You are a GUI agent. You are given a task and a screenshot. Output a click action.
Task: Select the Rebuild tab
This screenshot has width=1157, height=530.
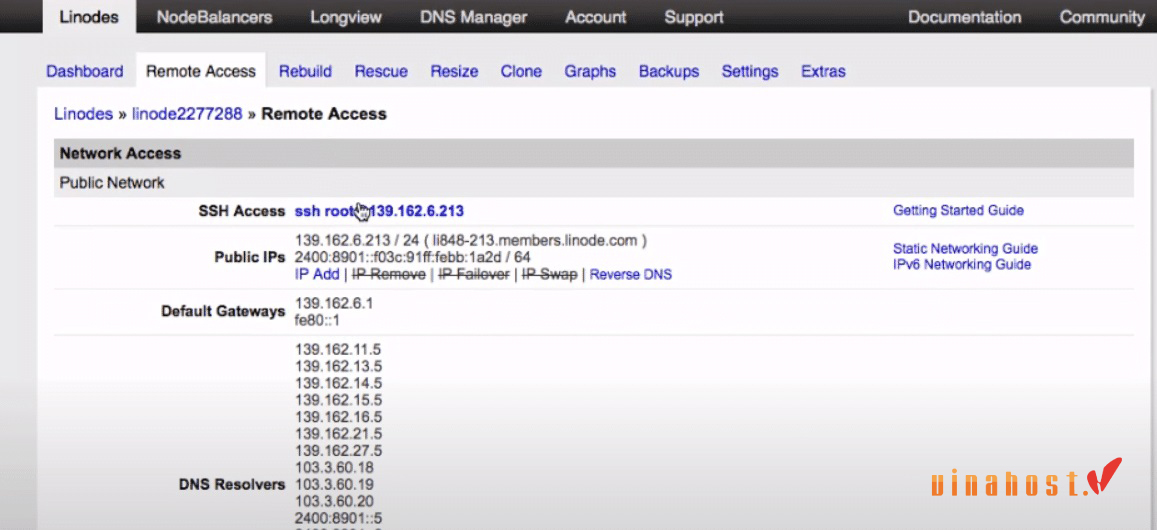(x=305, y=71)
